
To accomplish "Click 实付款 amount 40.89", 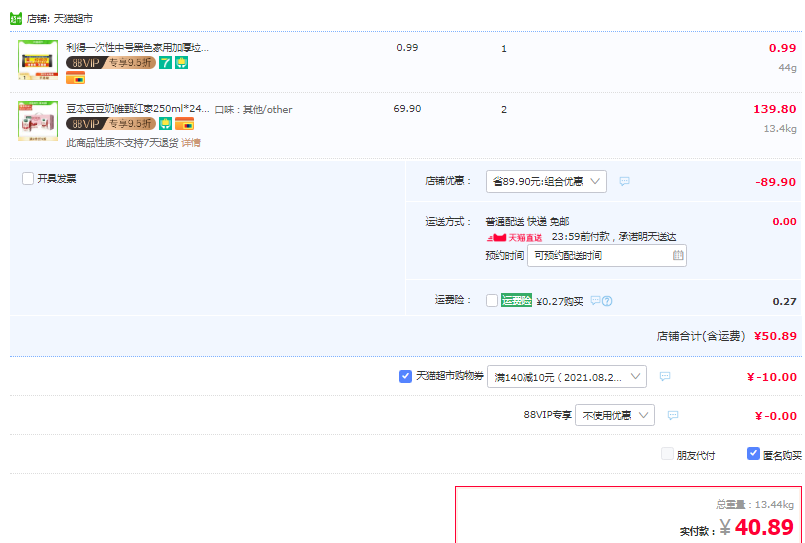I will pos(764,527).
